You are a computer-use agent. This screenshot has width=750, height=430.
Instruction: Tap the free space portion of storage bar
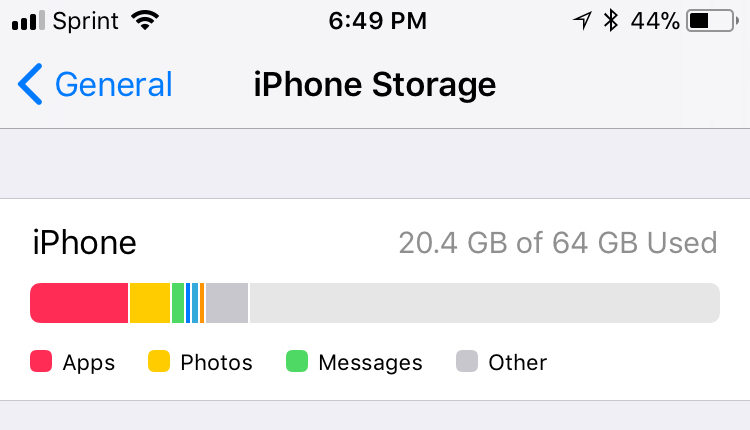pos(485,303)
